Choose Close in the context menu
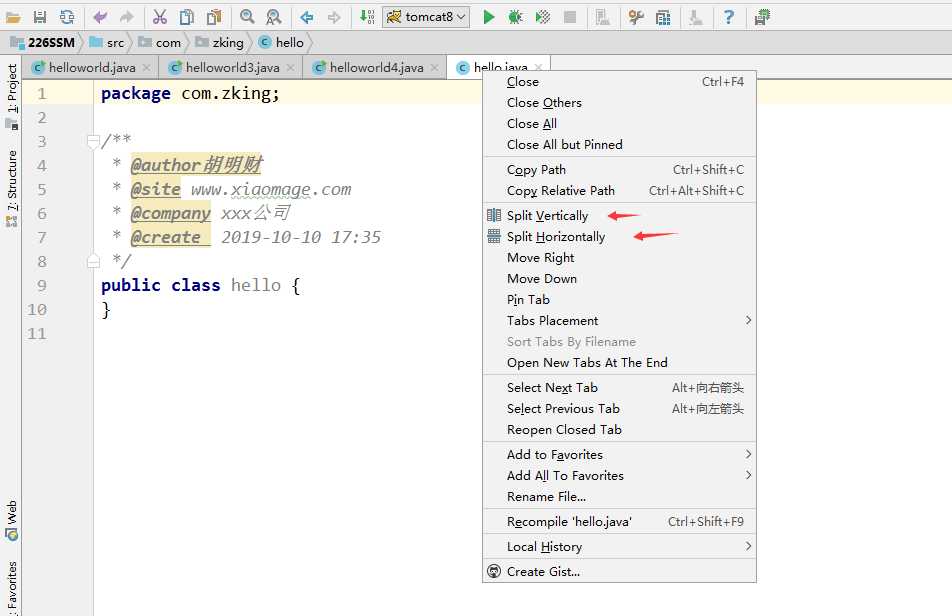This screenshot has height=616, width=952. [619, 81]
